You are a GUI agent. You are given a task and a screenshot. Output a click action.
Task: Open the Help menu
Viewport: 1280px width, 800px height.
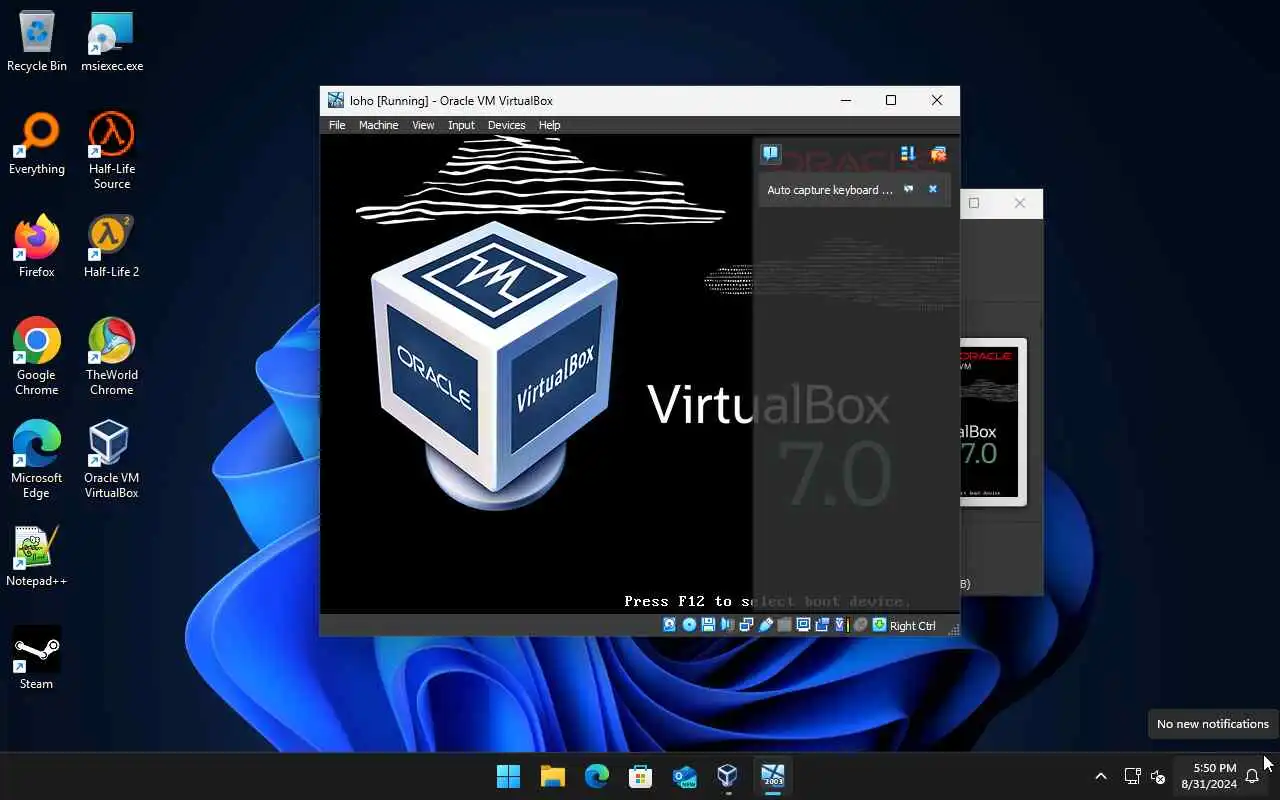coord(549,125)
